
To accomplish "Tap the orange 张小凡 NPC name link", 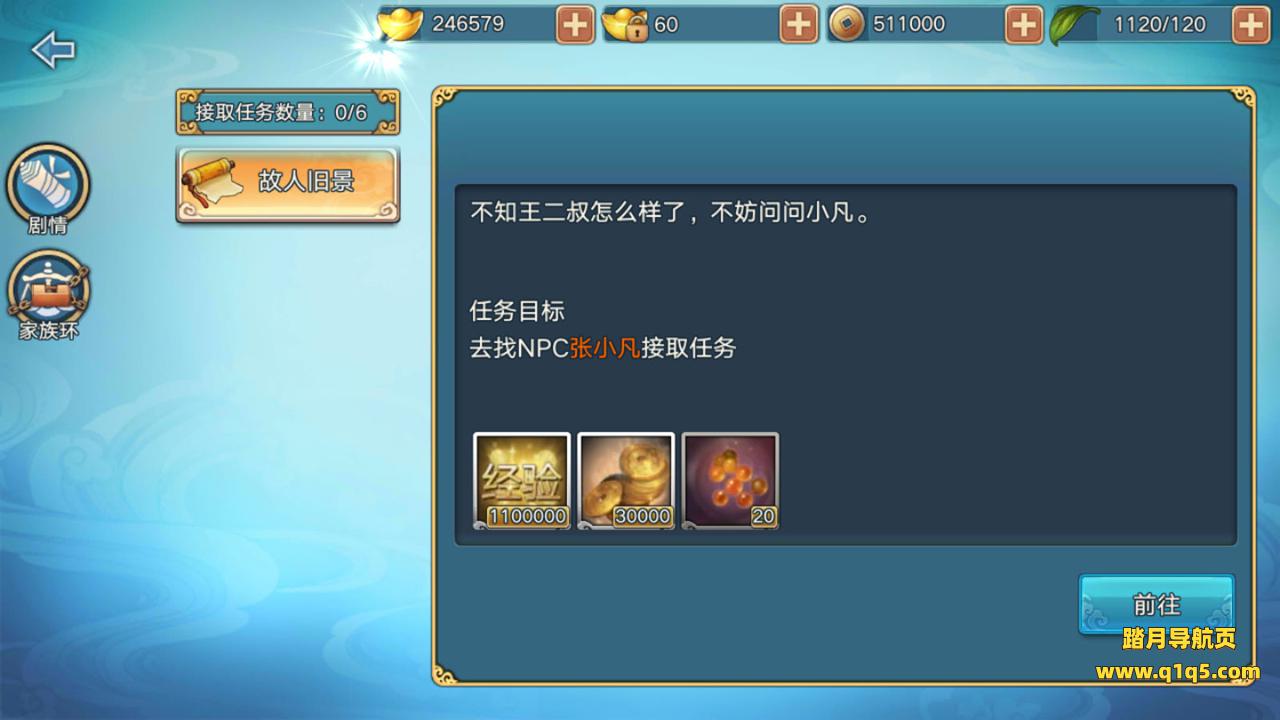I will 605,348.
